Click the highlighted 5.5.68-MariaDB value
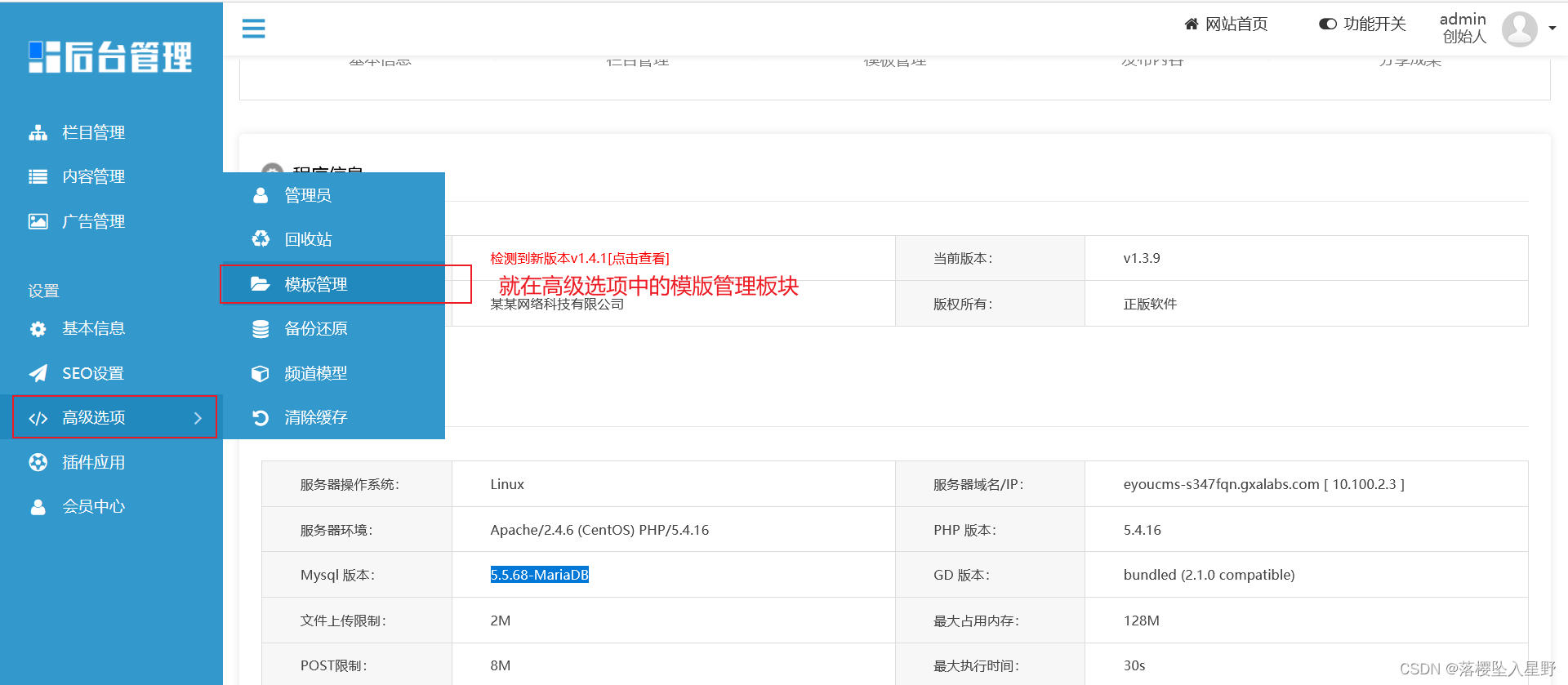 pos(540,575)
